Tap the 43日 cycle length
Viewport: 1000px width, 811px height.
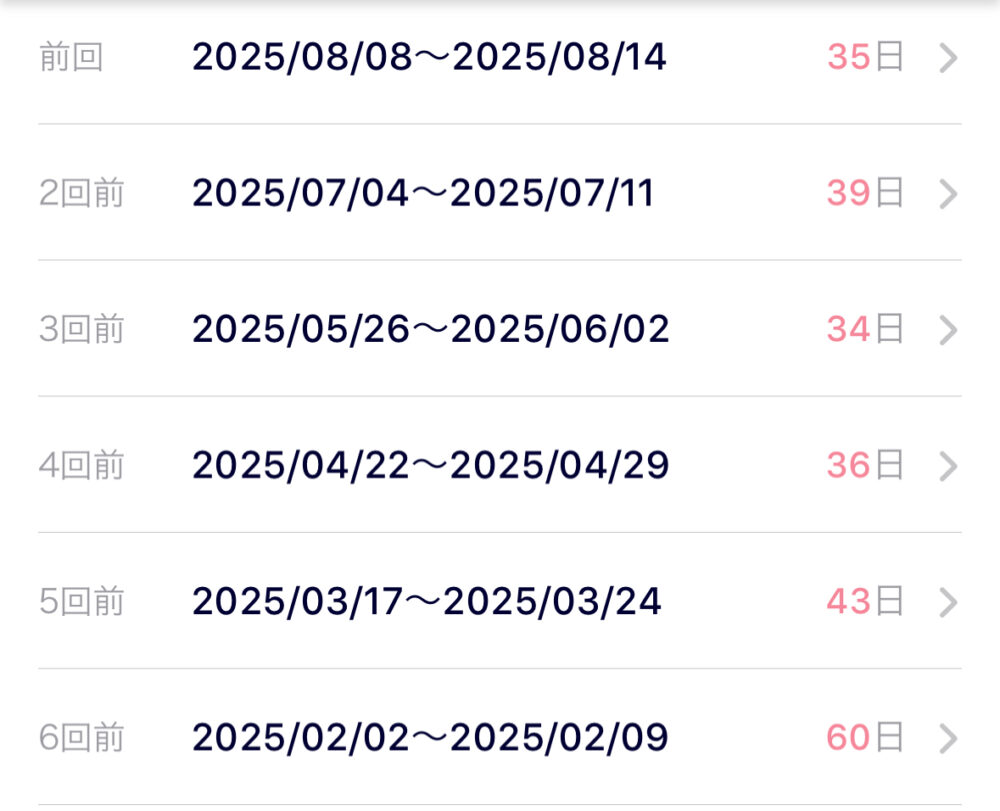click(865, 601)
